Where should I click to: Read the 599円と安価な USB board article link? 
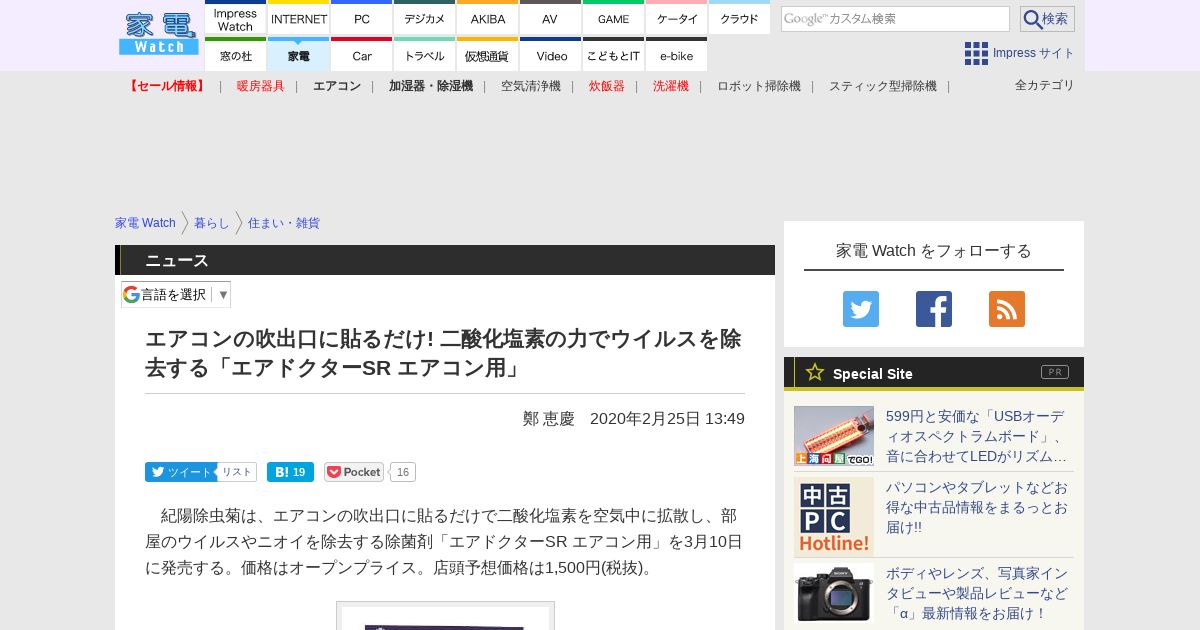[x=976, y=436]
